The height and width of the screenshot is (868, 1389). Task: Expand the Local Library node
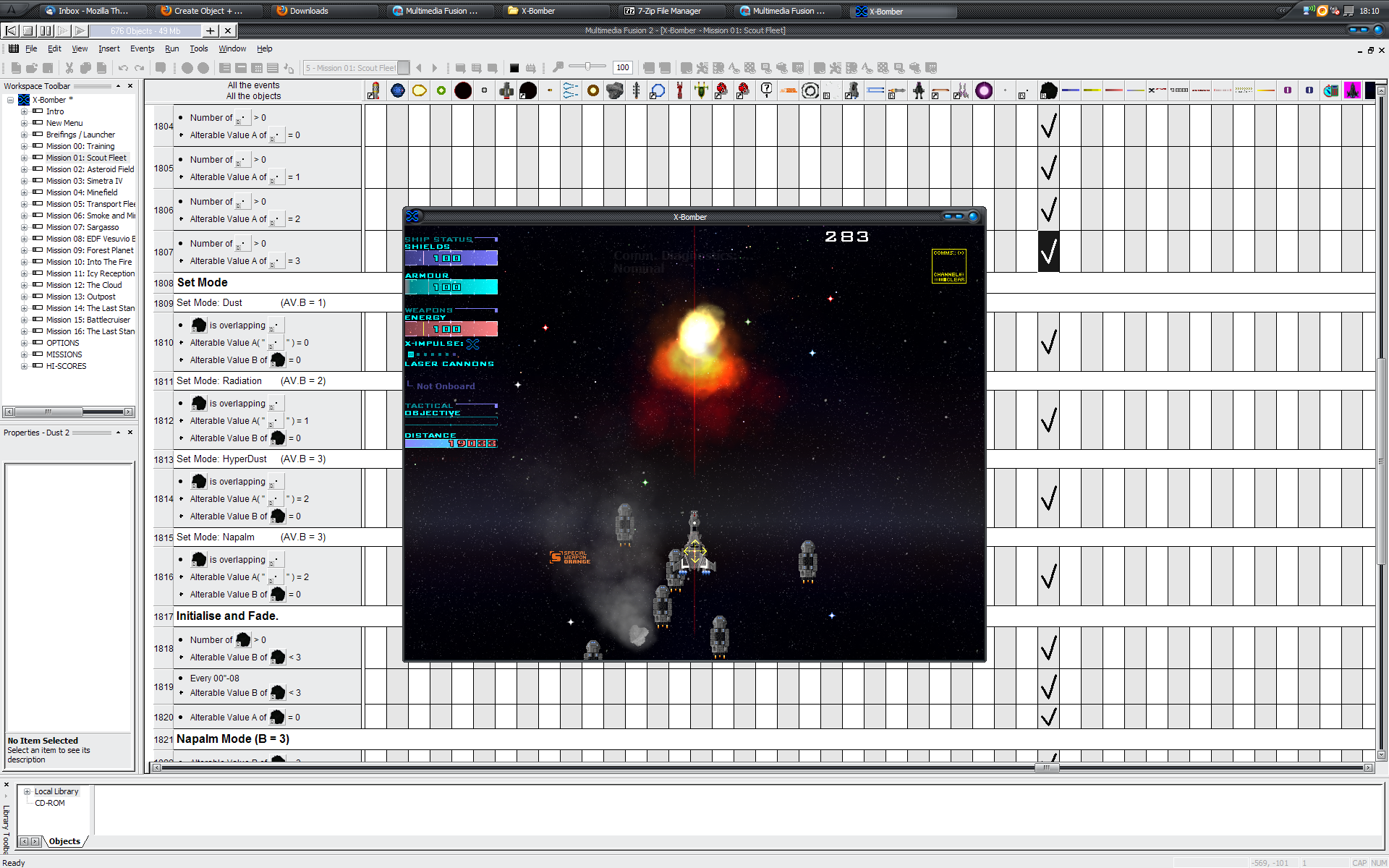tap(27, 791)
